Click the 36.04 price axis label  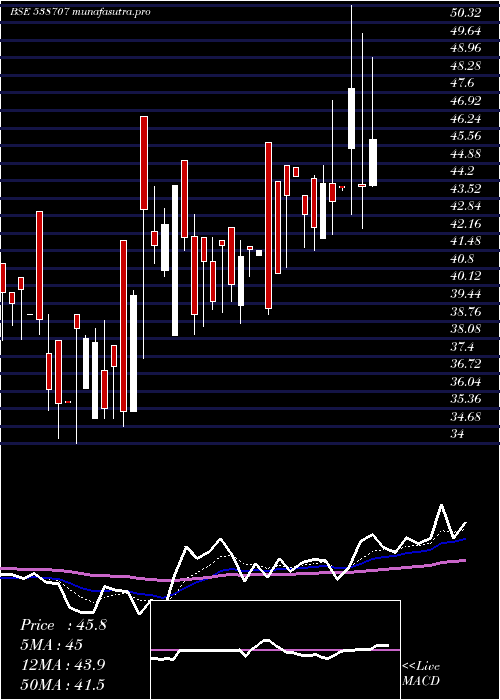coord(466,382)
